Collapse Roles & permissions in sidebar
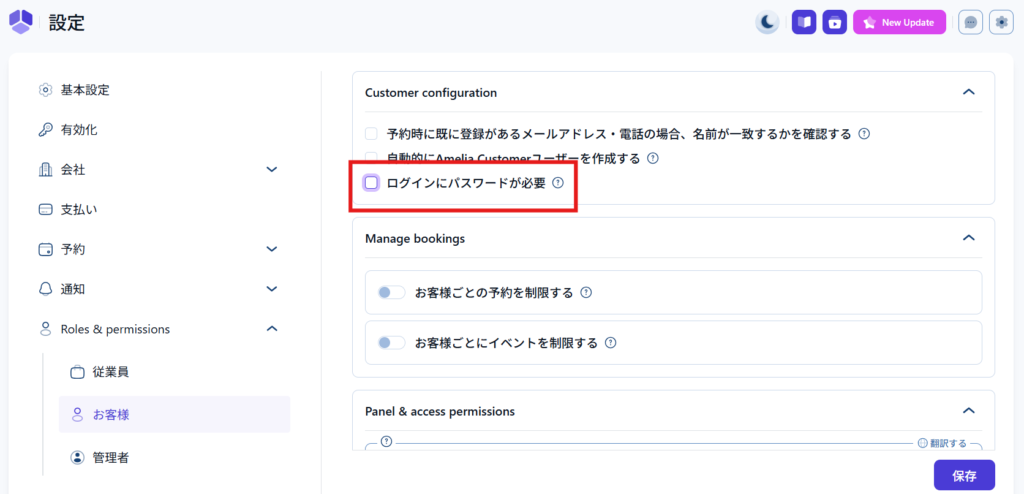The height and width of the screenshot is (494, 1024). point(271,329)
